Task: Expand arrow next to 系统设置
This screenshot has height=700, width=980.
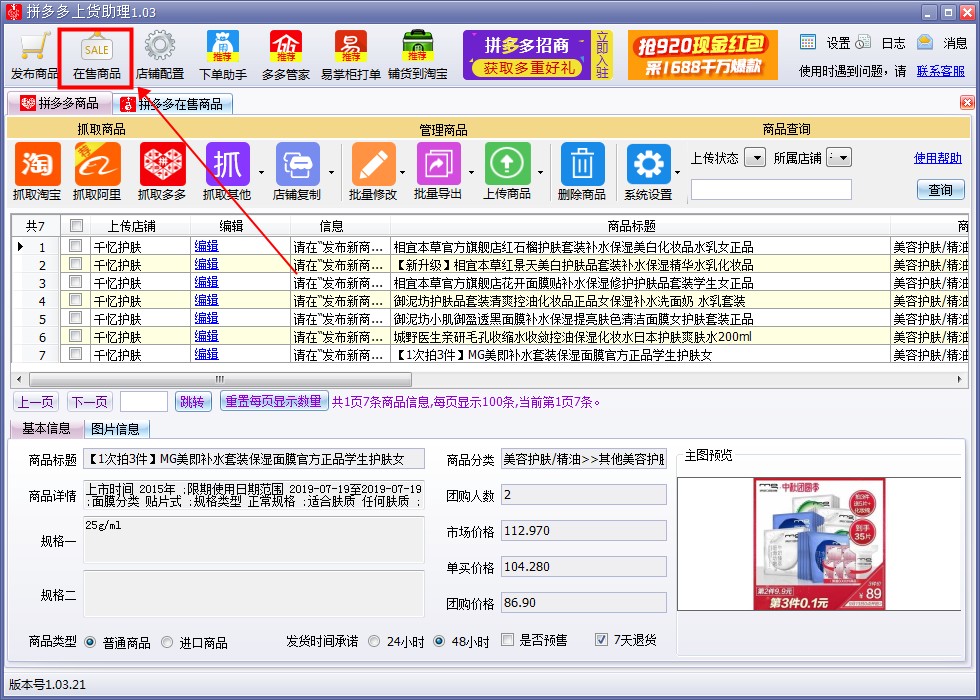Action: (x=678, y=173)
